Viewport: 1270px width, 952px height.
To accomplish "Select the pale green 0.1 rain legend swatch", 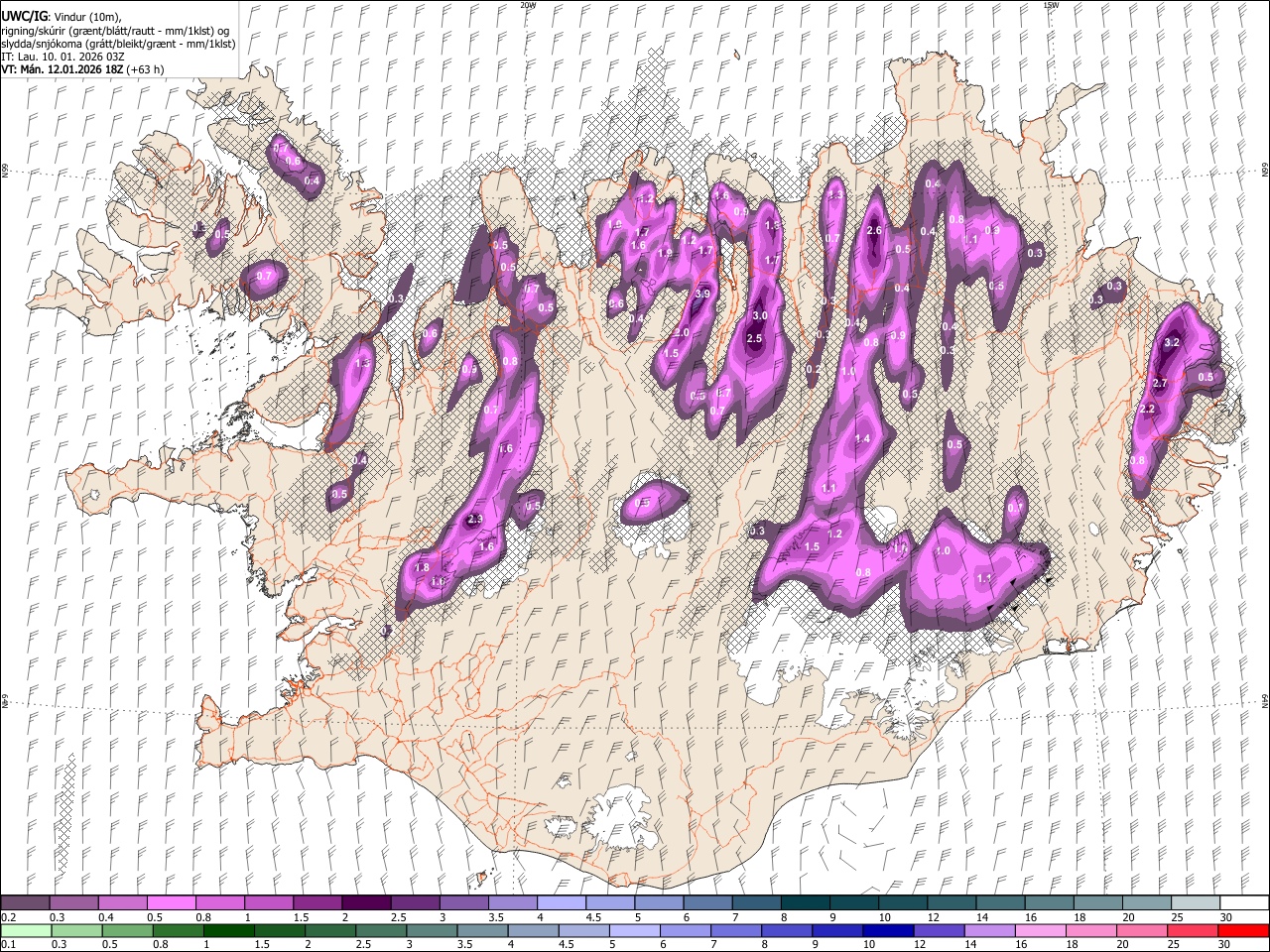I will (x=26, y=930).
